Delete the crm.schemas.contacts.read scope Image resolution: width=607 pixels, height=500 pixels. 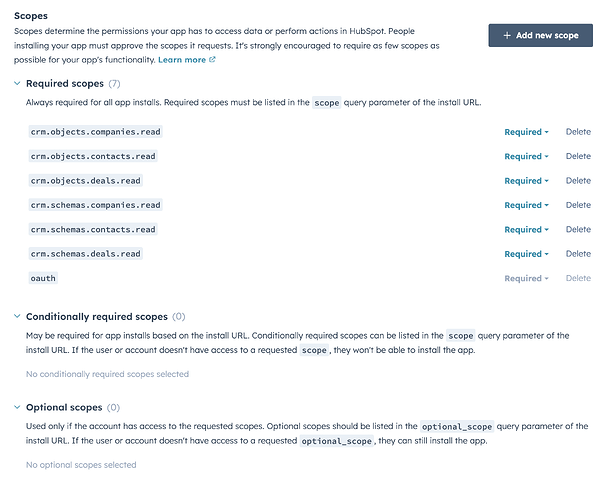click(578, 230)
